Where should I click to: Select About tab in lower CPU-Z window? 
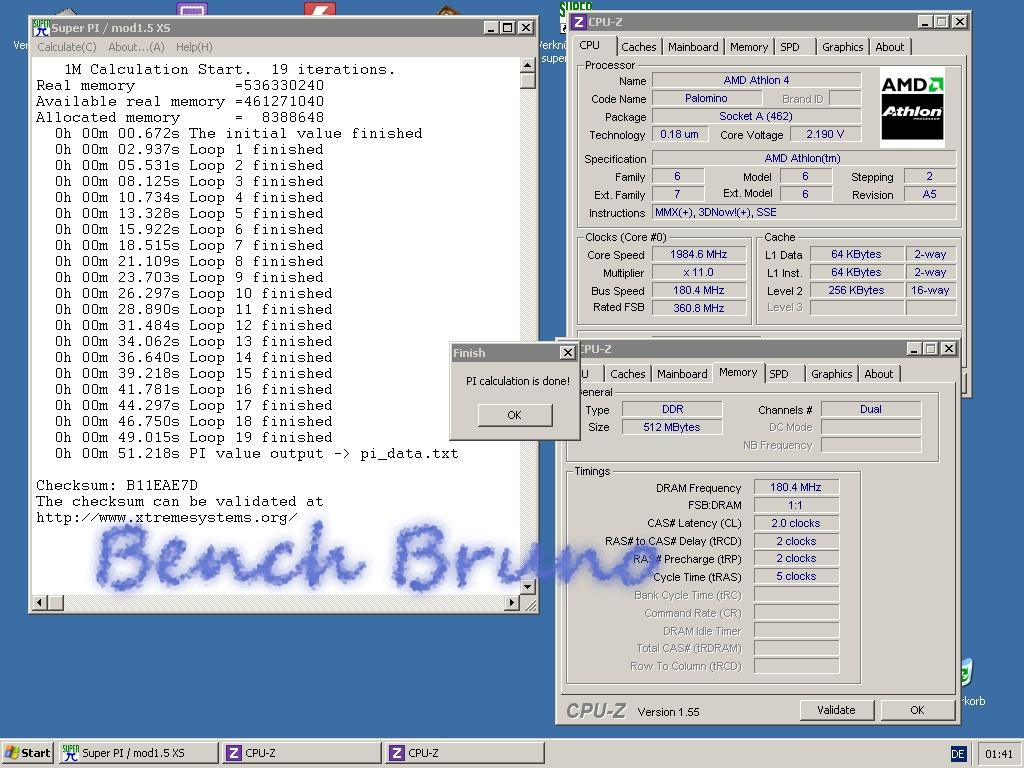coord(878,374)
